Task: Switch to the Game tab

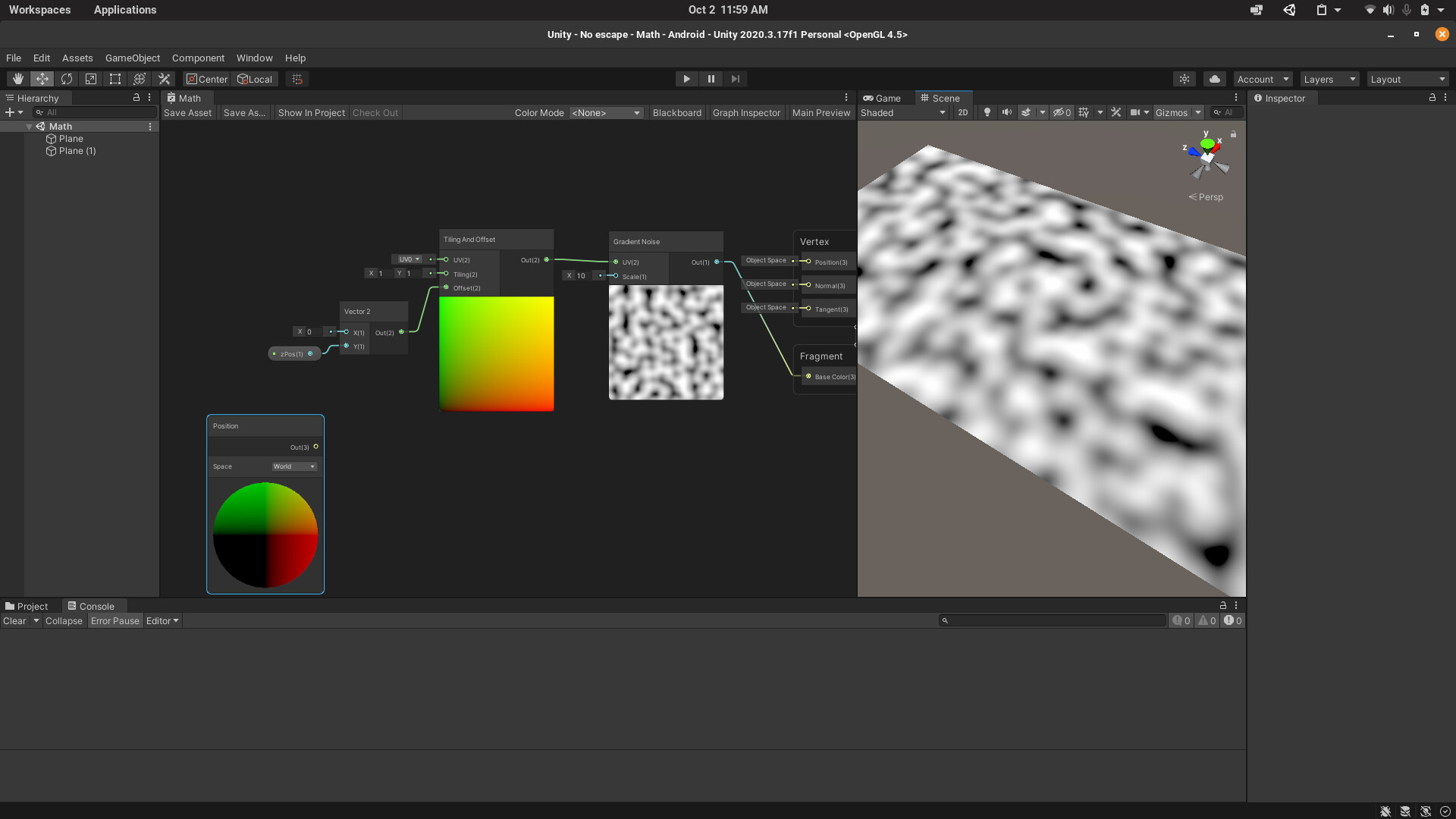Action: (x=883, y=99)
